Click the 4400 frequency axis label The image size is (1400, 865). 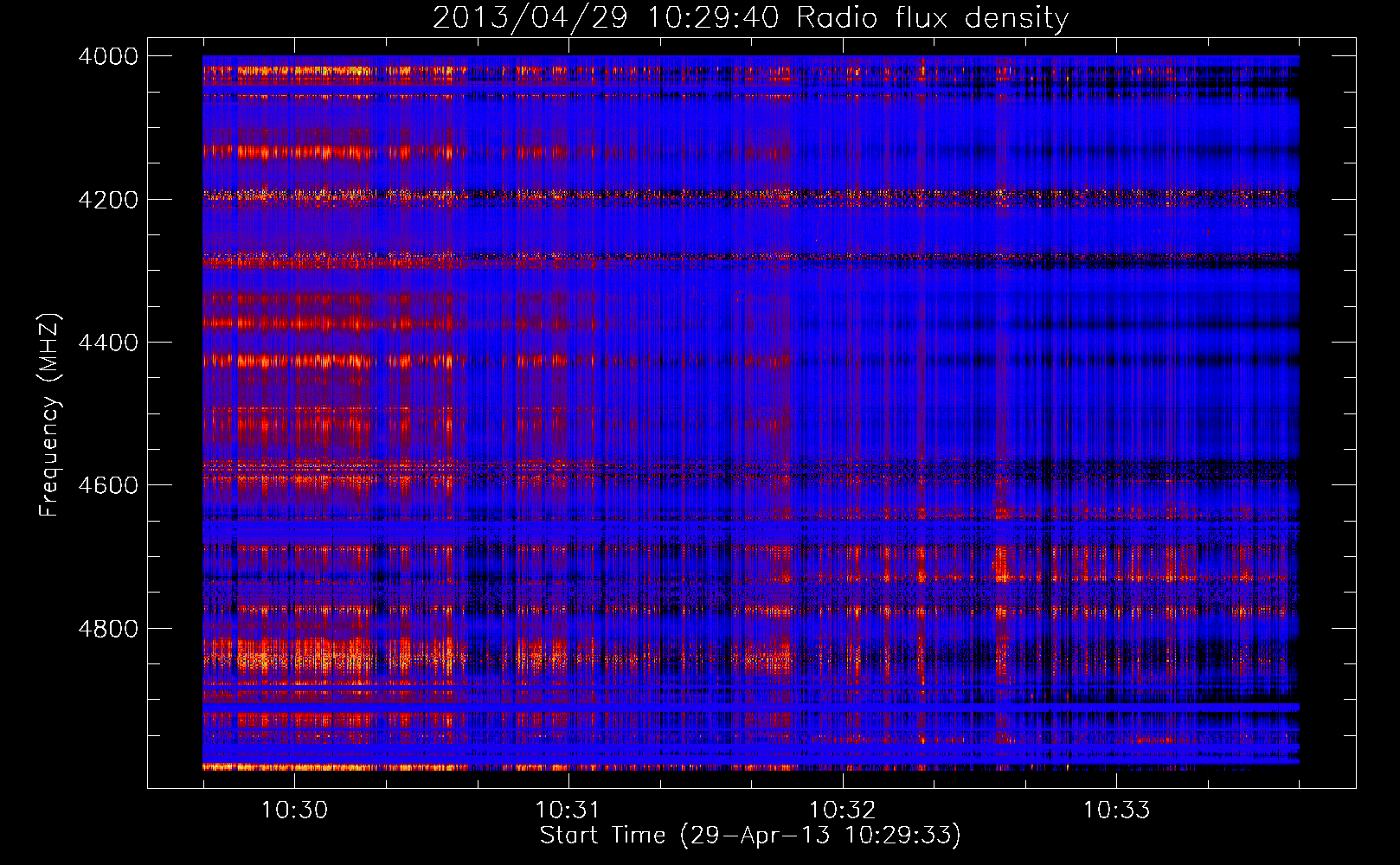tap(108, 343)
